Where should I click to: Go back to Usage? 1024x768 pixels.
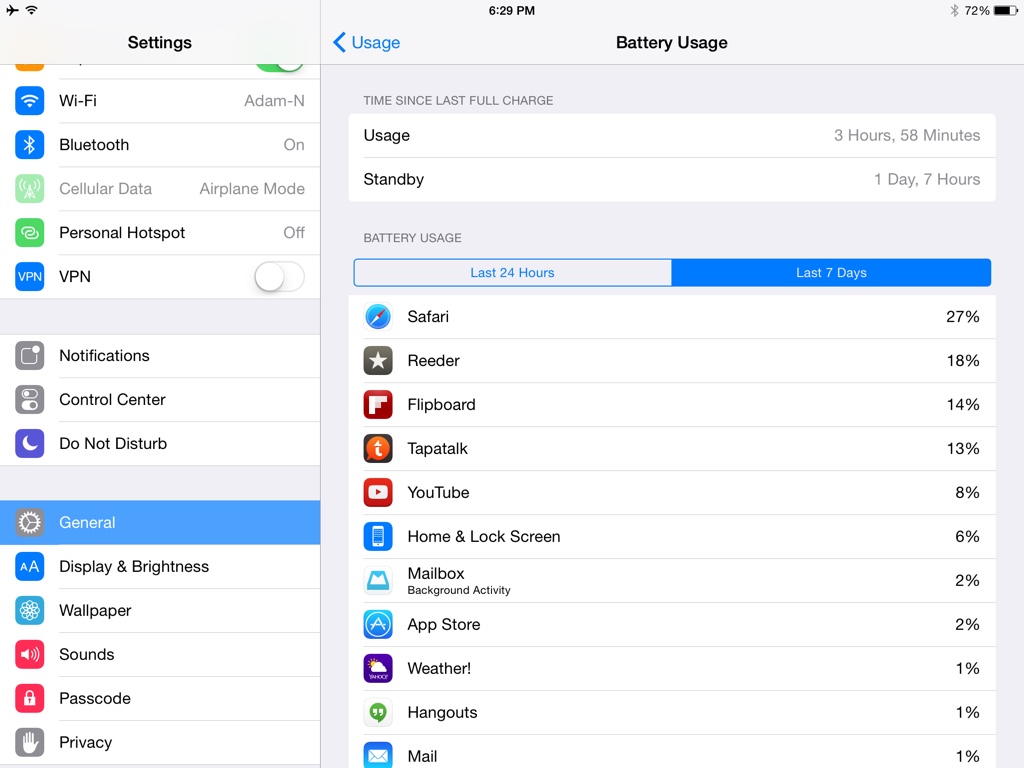coord(367,42)
